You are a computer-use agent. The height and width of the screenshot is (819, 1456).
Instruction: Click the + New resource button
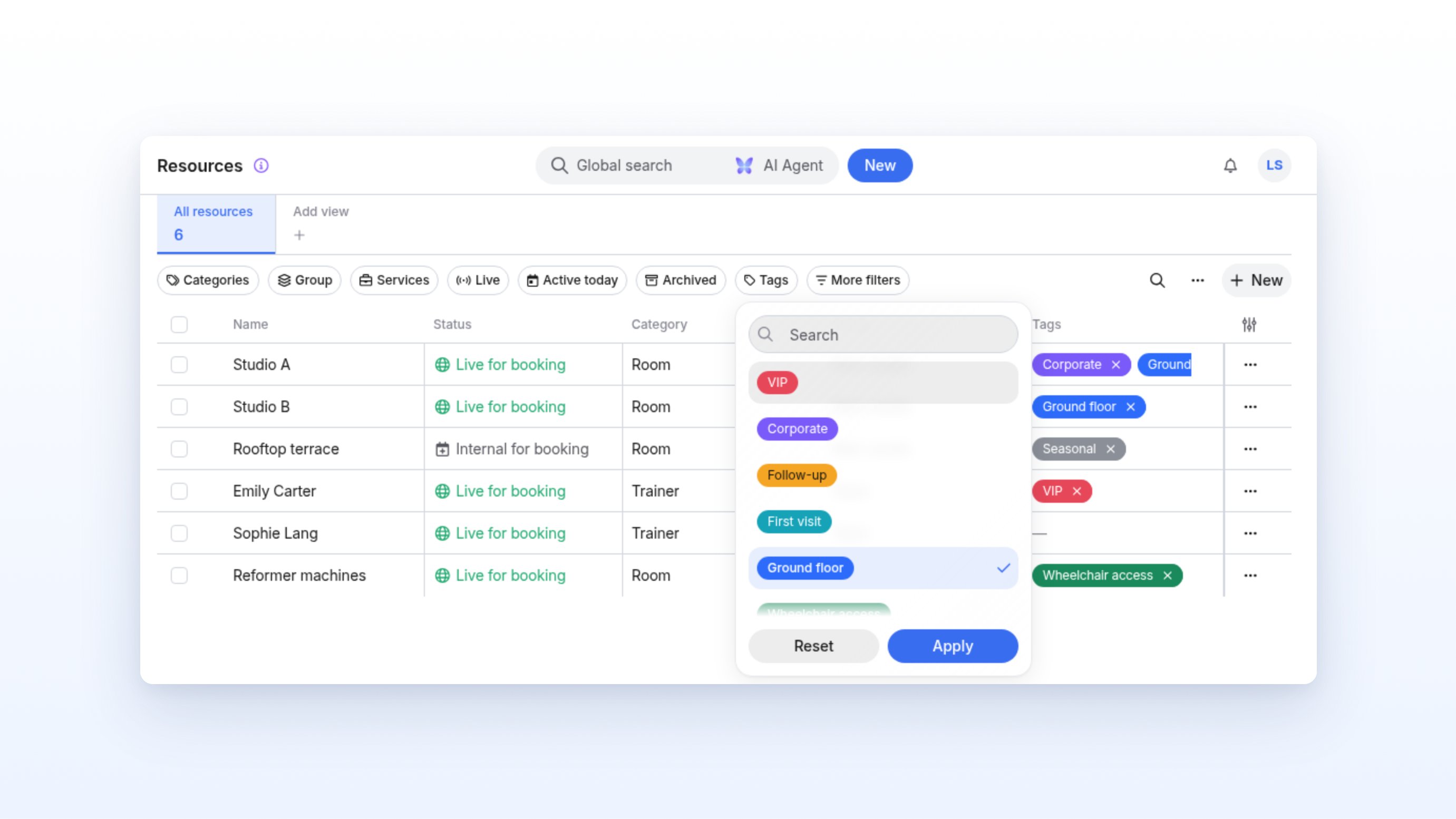(x=1256, y=280)
